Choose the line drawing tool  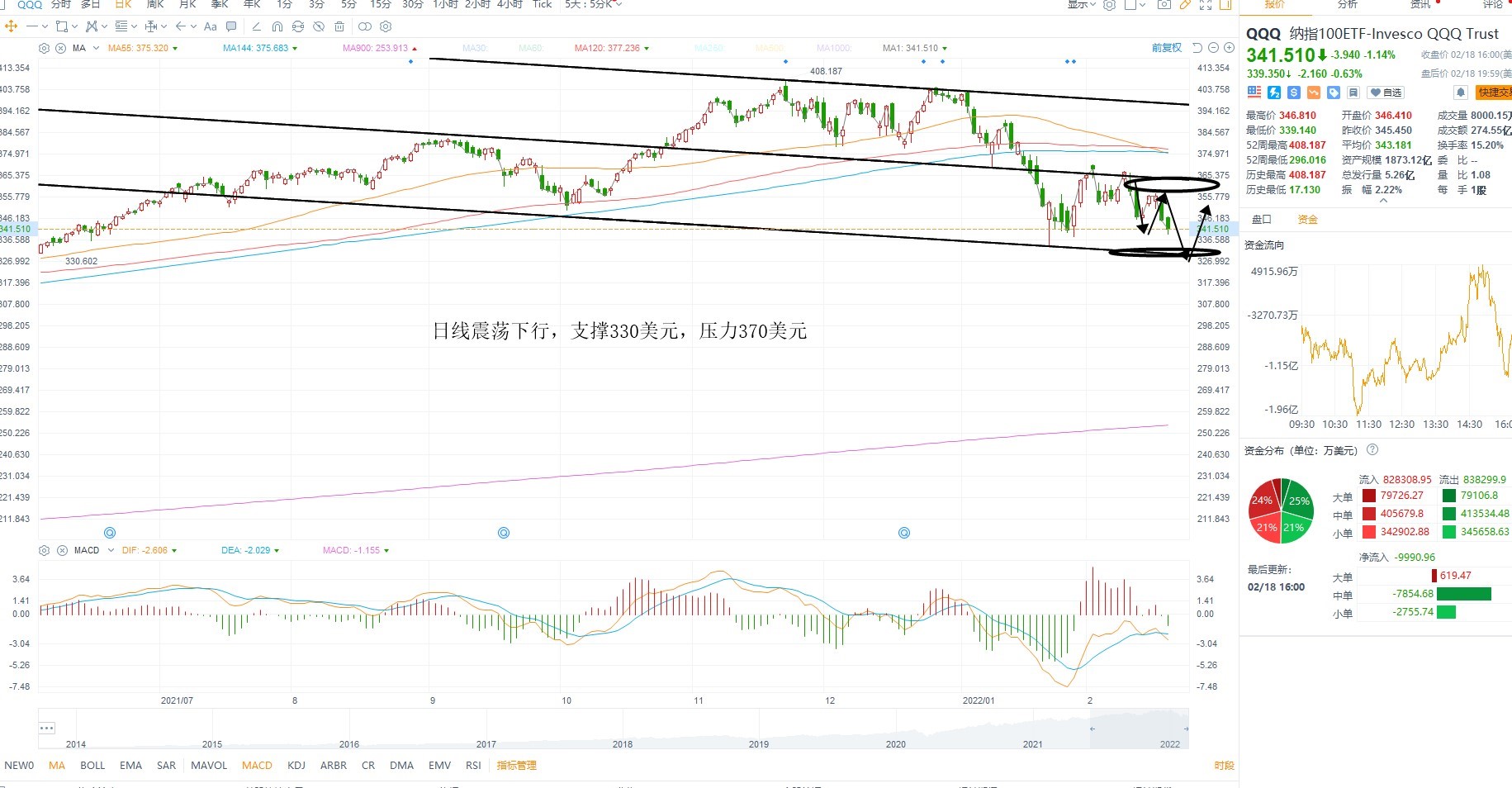[x=32, y=26]
